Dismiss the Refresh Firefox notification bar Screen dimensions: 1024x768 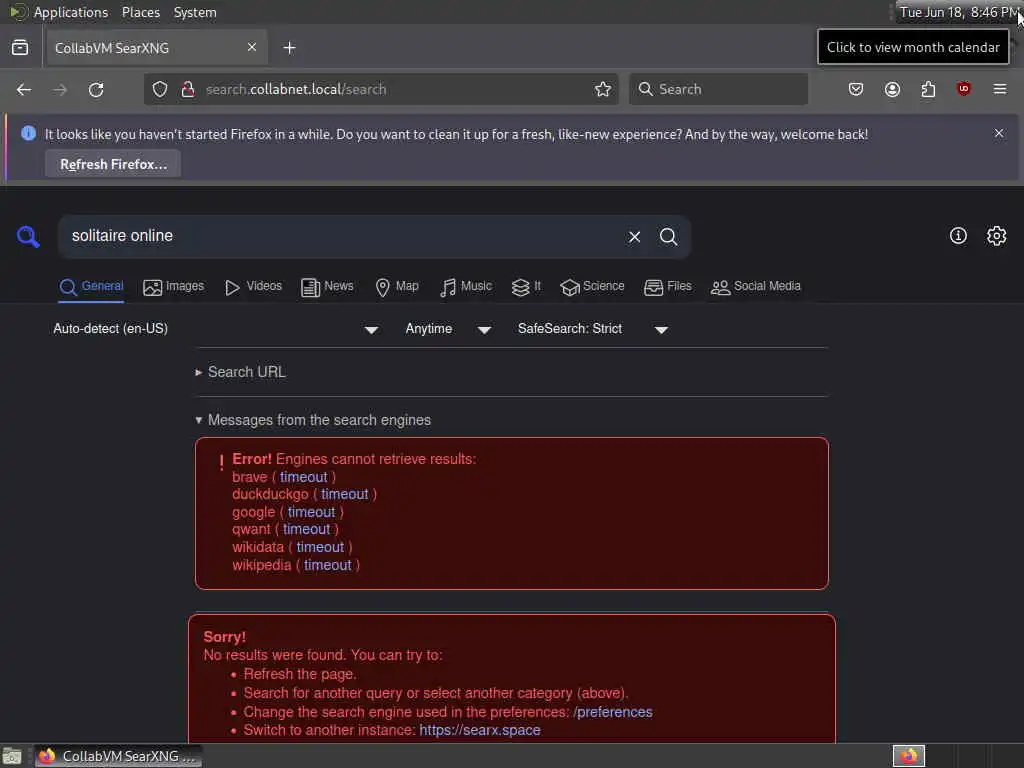pyautogui.click(x=999, y=133)
